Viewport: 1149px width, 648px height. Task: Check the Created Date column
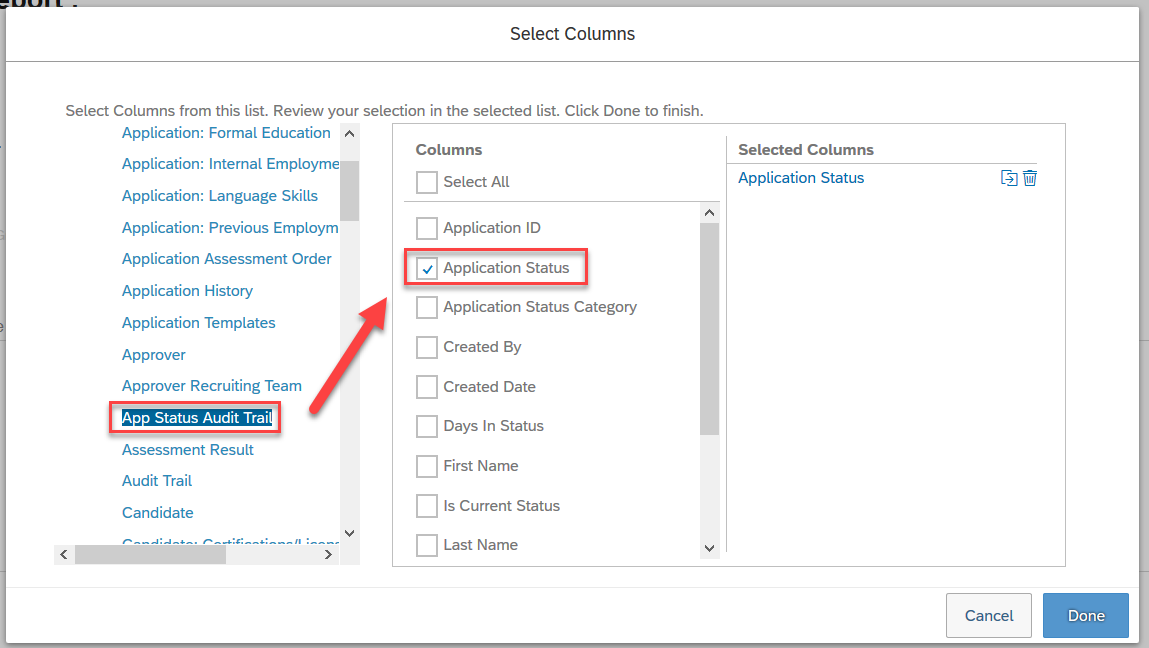pyautogui.click(x=426, y=386)
